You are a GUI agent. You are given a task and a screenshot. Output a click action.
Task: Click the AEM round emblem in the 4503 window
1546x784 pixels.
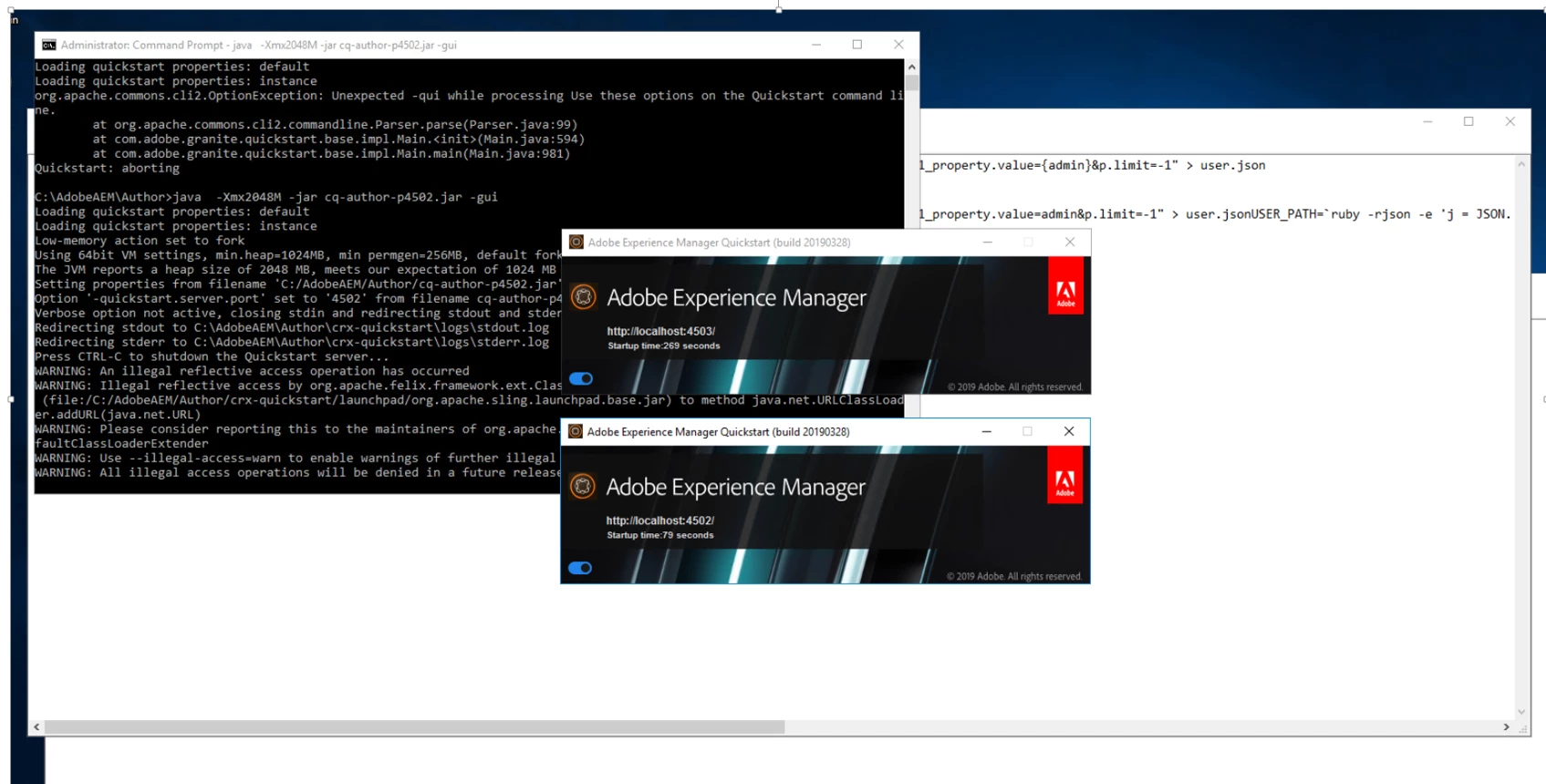pyautogui.click(x=584, y=297)
